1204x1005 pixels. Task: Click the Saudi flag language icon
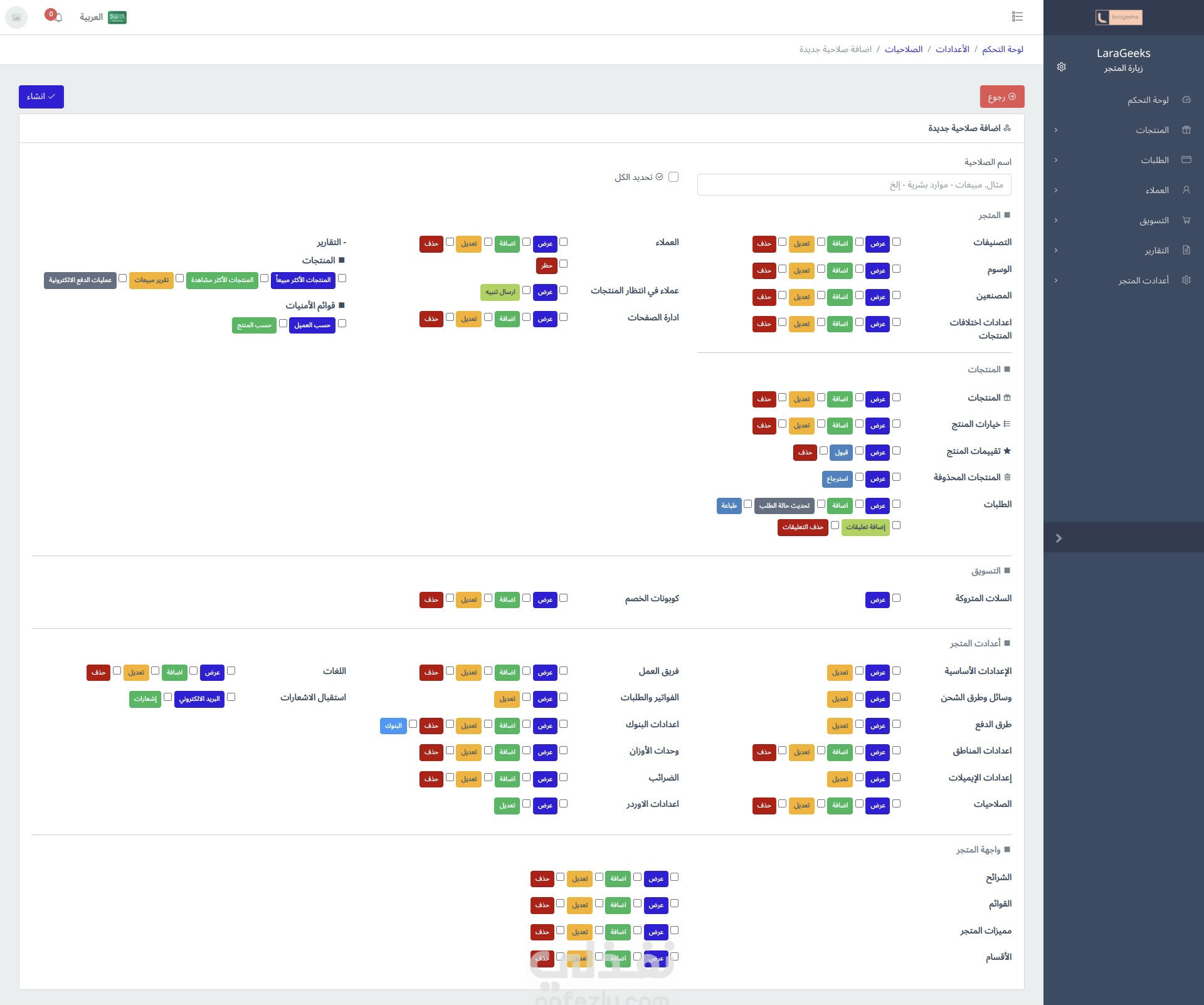117,18
